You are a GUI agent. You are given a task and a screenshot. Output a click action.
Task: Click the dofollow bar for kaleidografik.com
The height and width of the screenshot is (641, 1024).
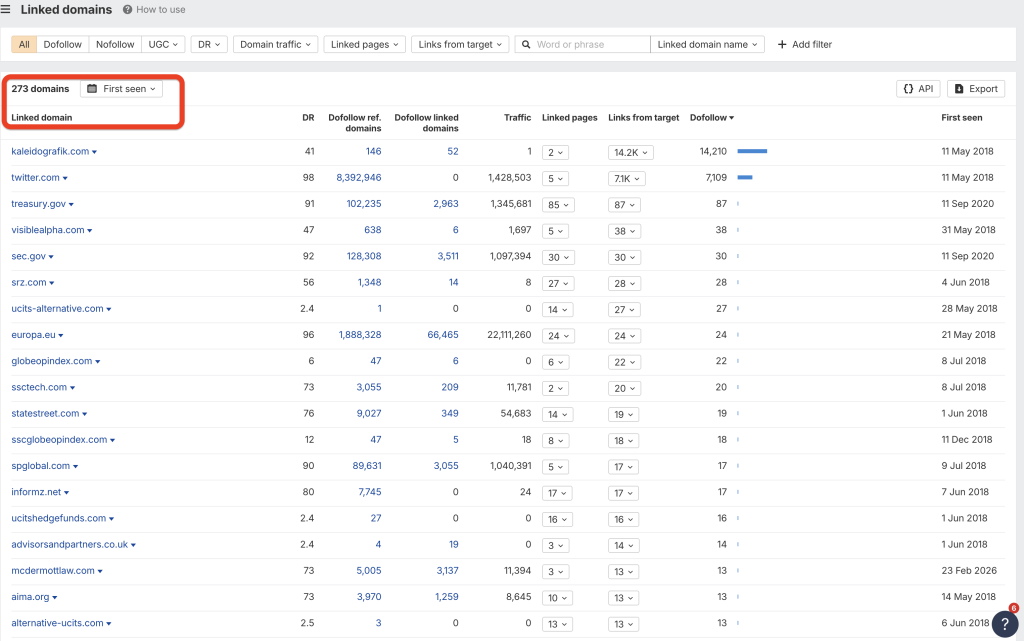point(752,151)
